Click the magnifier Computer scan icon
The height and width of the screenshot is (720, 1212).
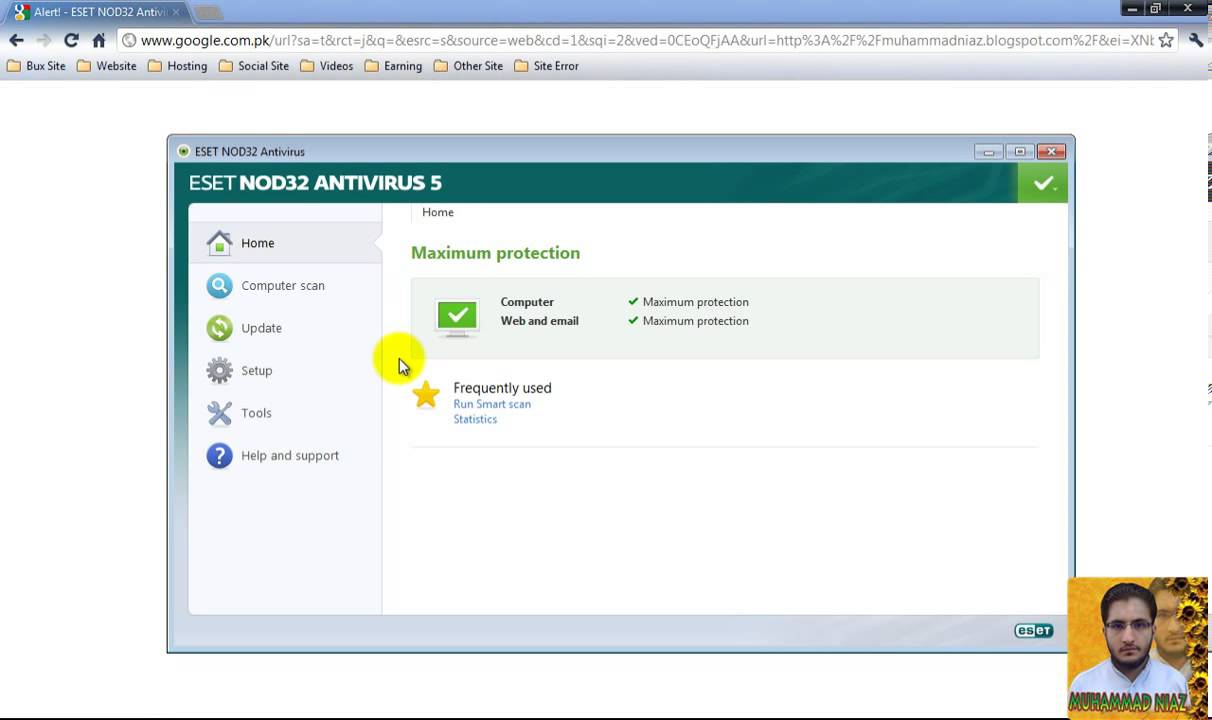click(219, 286)
